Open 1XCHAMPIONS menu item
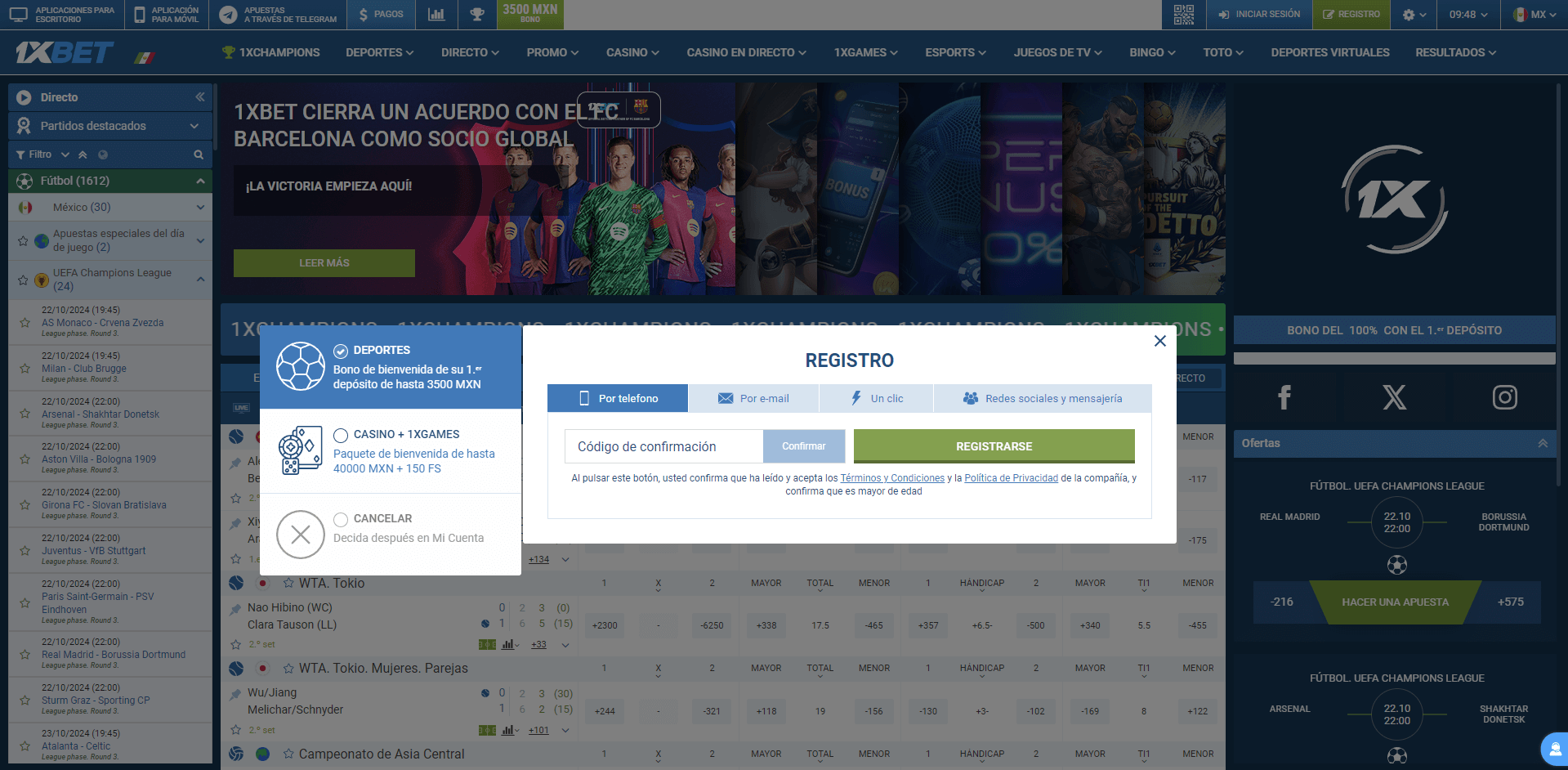Screen dimensions: 1568x770 coord(270,52)
